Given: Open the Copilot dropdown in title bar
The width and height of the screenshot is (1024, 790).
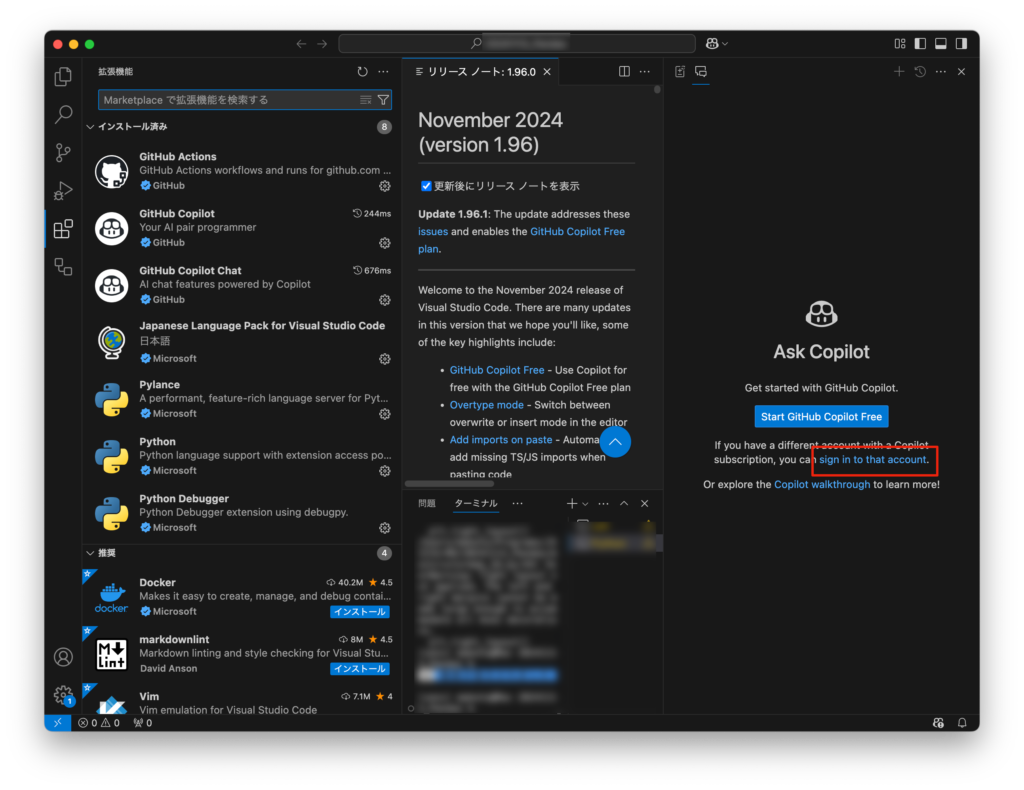Looking at the screenshot, I should click(716, 44).
